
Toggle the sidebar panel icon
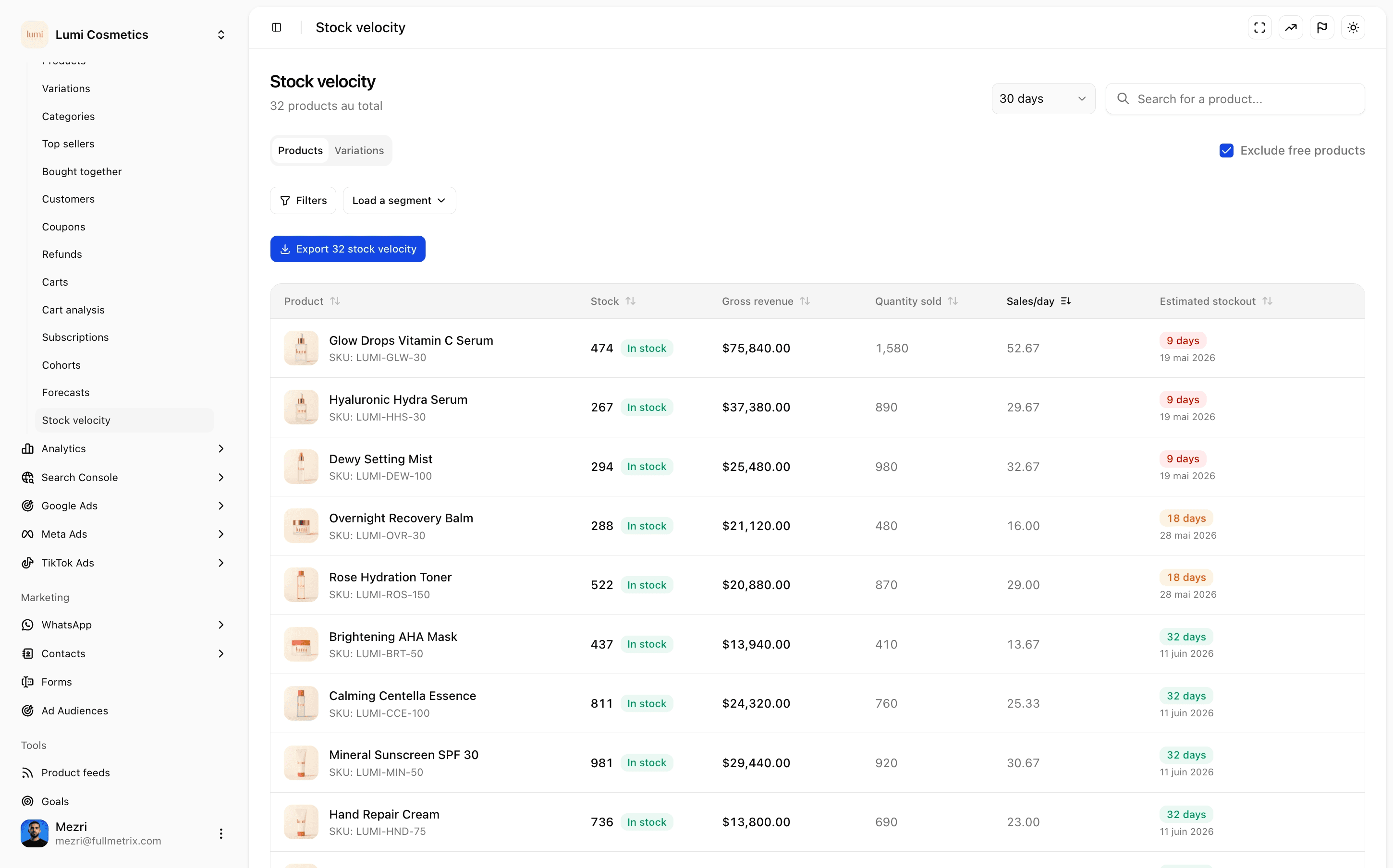[276, 27]
